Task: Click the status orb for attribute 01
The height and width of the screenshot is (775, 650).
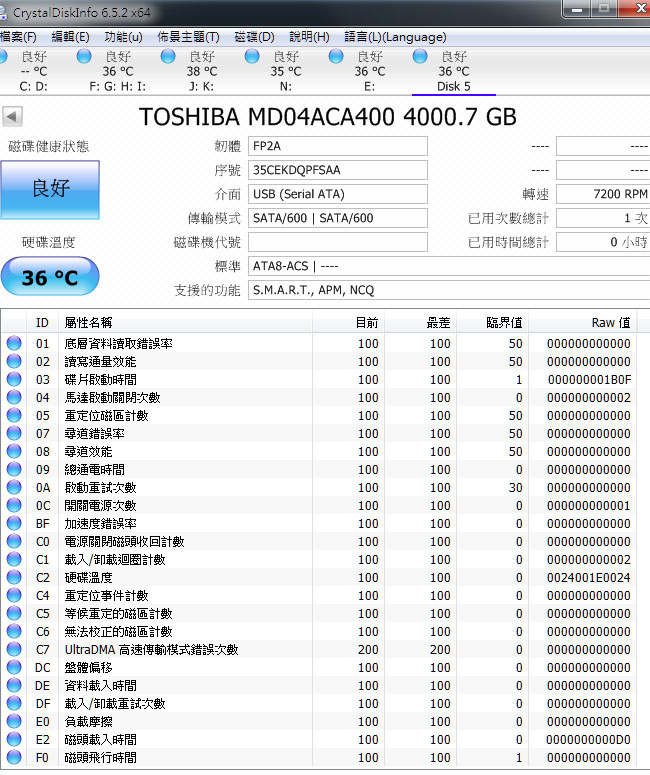Action: pos(14,344)
